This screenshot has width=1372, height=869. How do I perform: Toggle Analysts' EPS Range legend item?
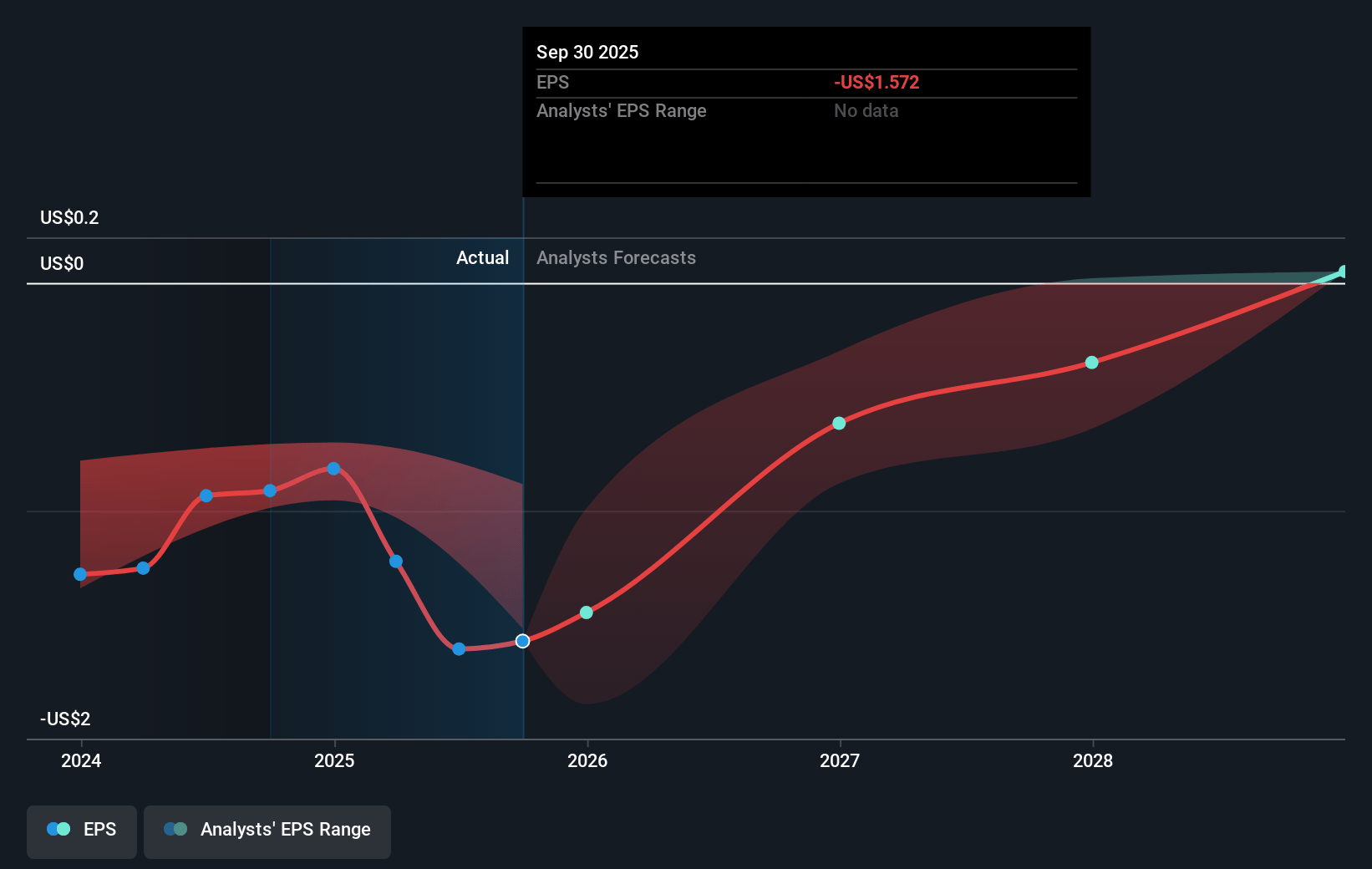click(x=267, y=831)
